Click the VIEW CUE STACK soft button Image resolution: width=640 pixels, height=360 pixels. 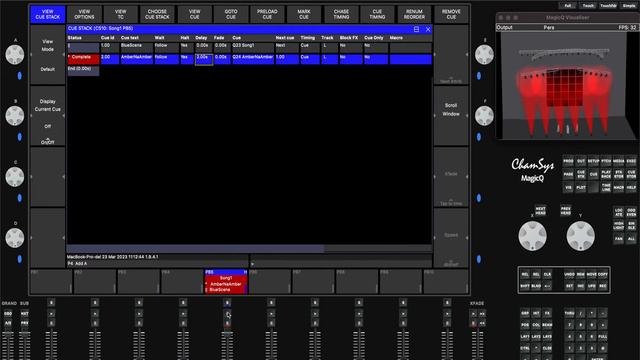tap(48, 14)
